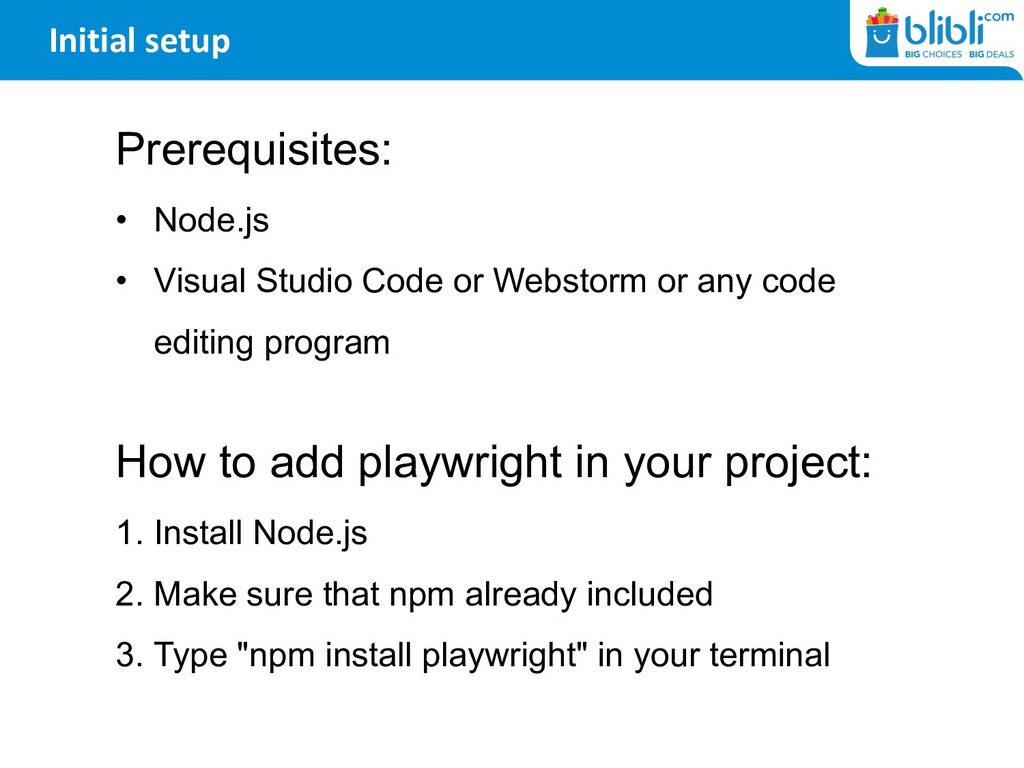Click the shopping bag icon in logo

[x=882, y=33]
